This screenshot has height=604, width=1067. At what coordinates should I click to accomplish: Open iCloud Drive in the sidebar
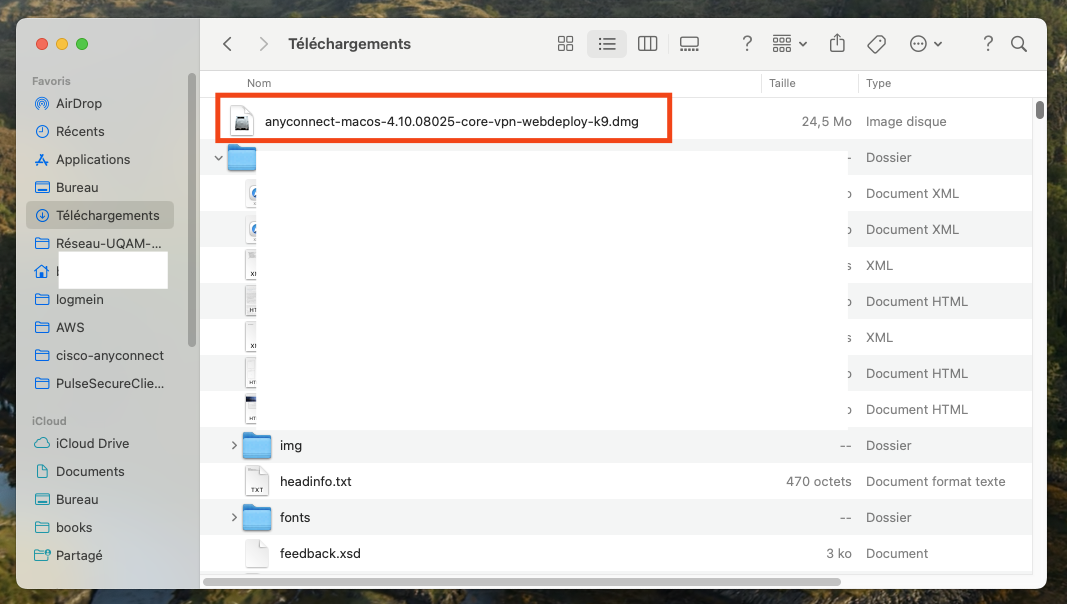coord(92,443)
